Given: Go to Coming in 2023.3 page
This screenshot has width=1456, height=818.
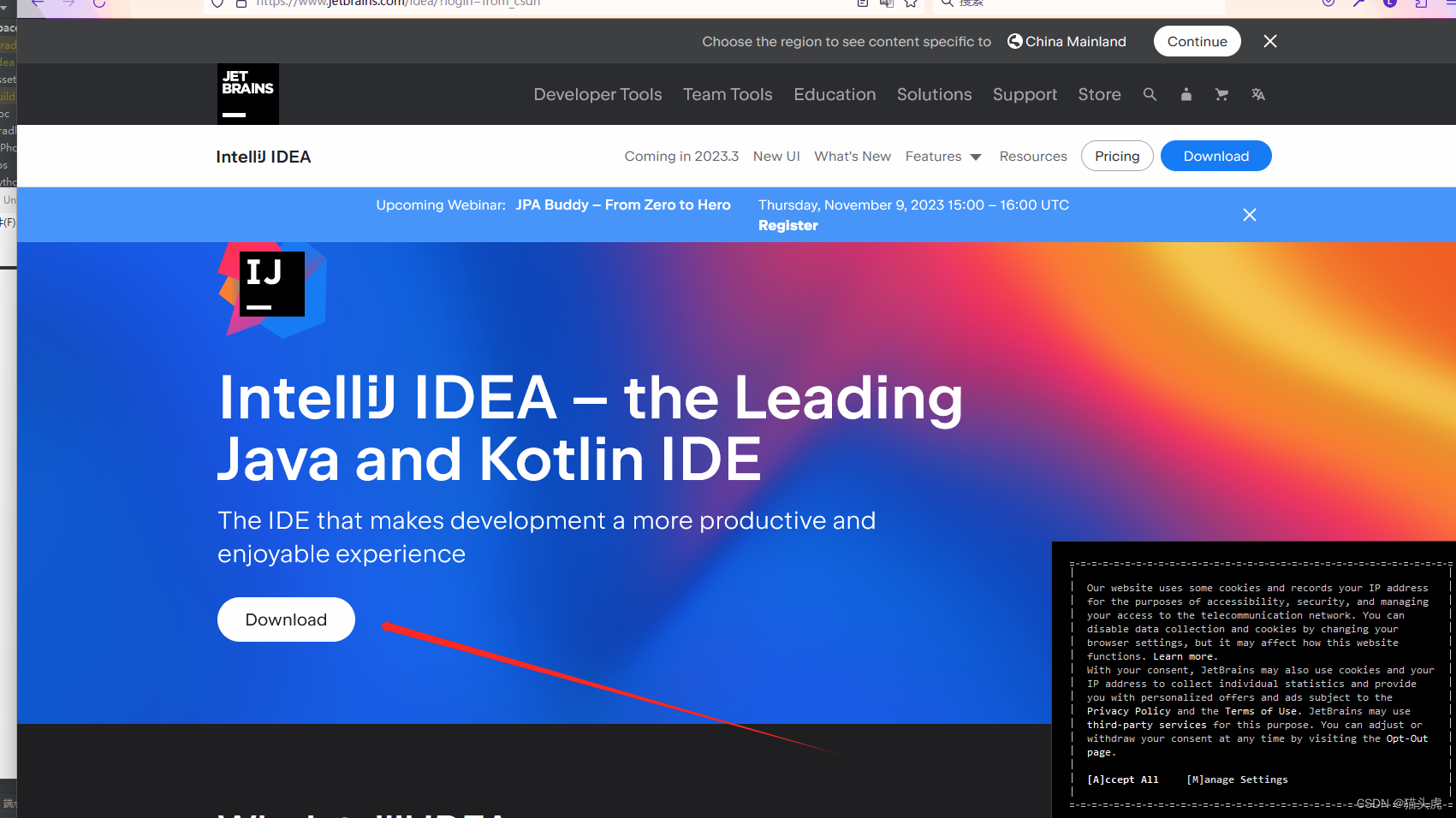Looking at the screenshot, I should 681,156.
